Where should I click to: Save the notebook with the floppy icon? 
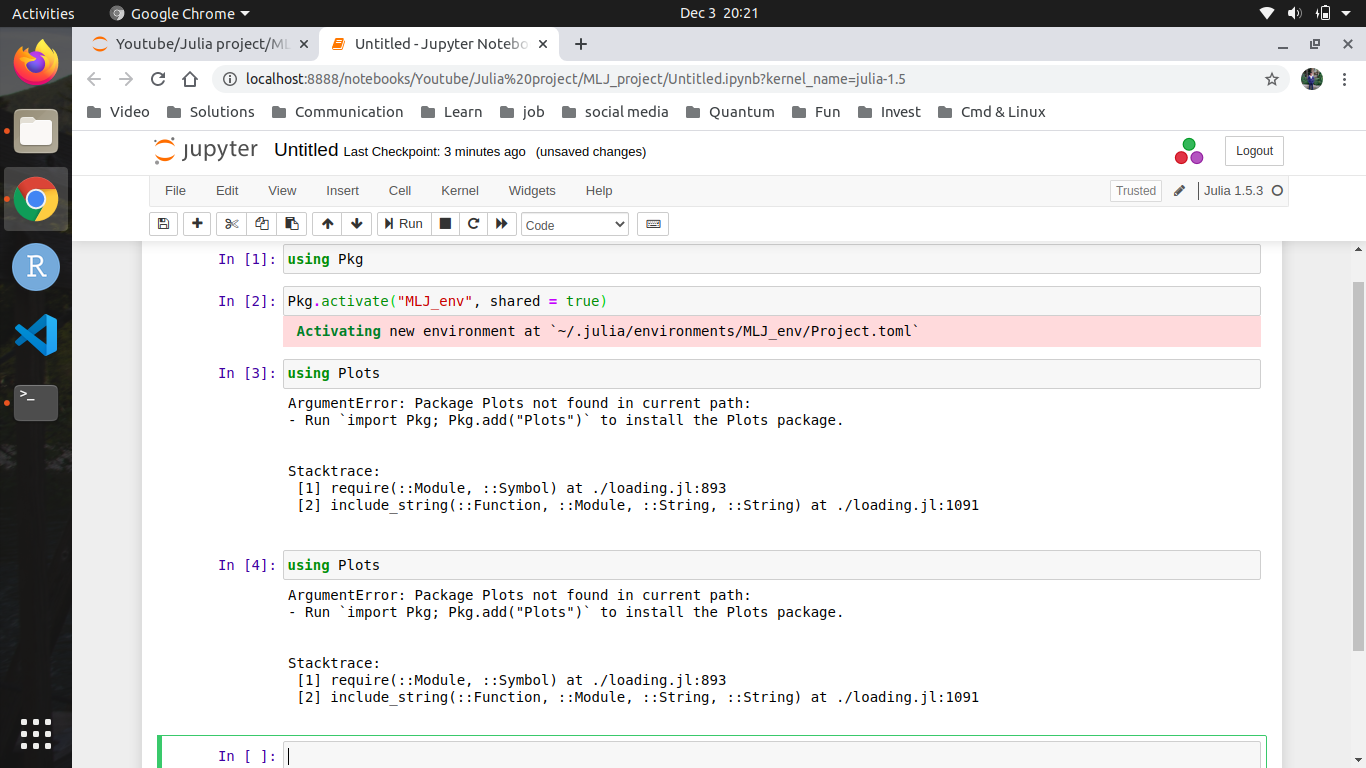pos(163,224)
